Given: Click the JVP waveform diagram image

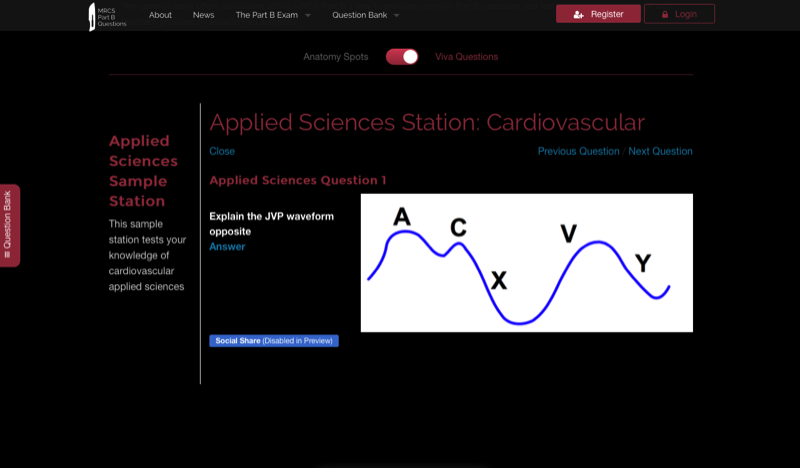Looking at the screenshot, I should click(x=526, y=263).
